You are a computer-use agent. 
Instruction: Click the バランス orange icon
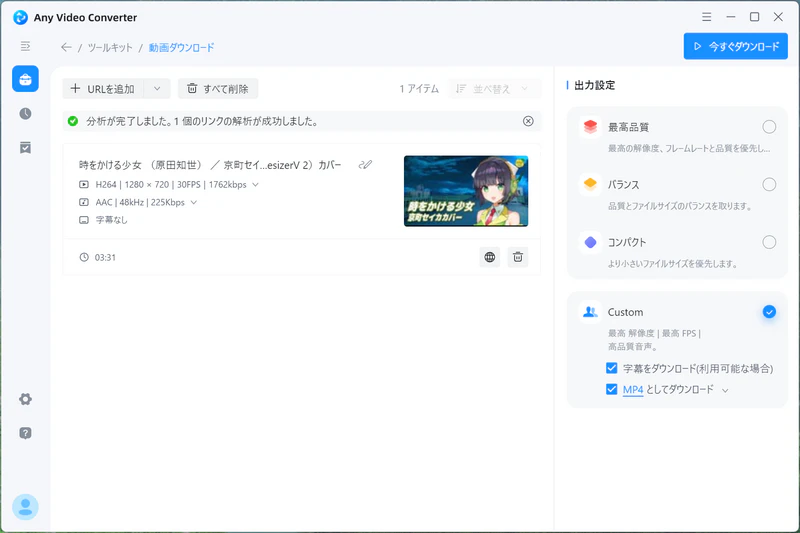click(x=590, y=184)
